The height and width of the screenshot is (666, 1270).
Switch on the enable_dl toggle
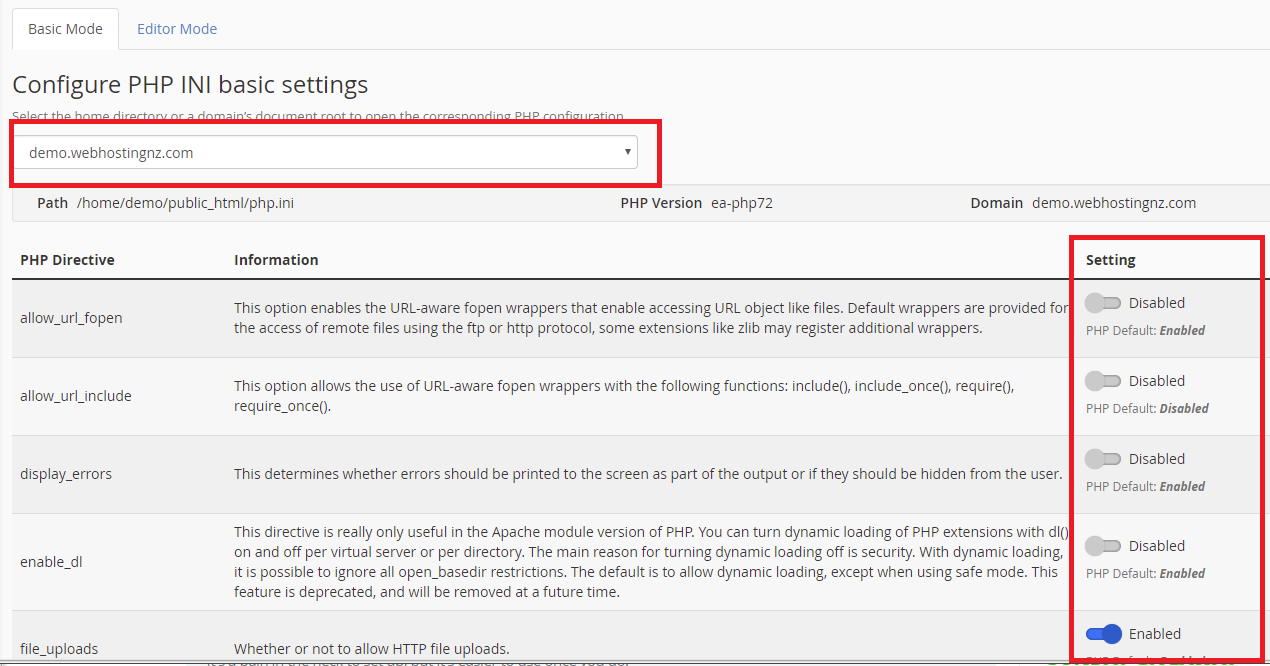[1103, 546]
